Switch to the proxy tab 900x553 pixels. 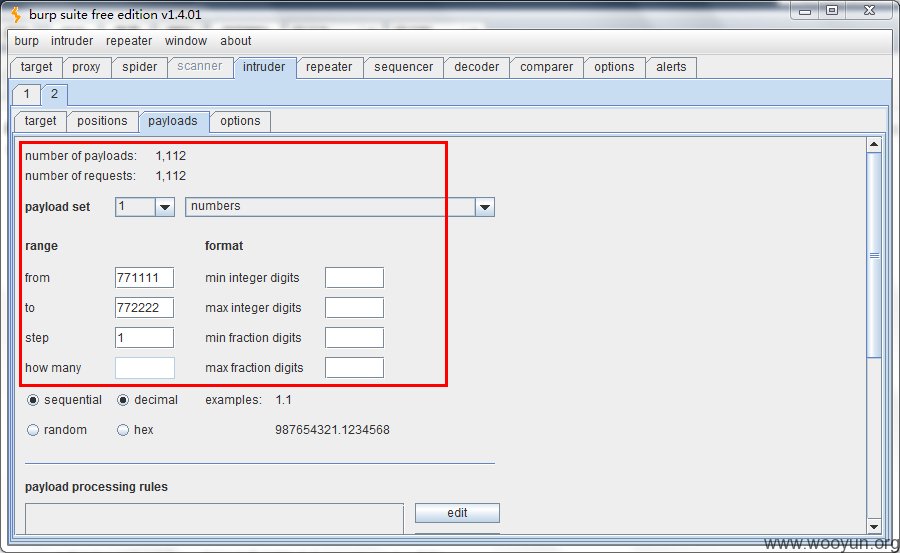click(86, 67)
